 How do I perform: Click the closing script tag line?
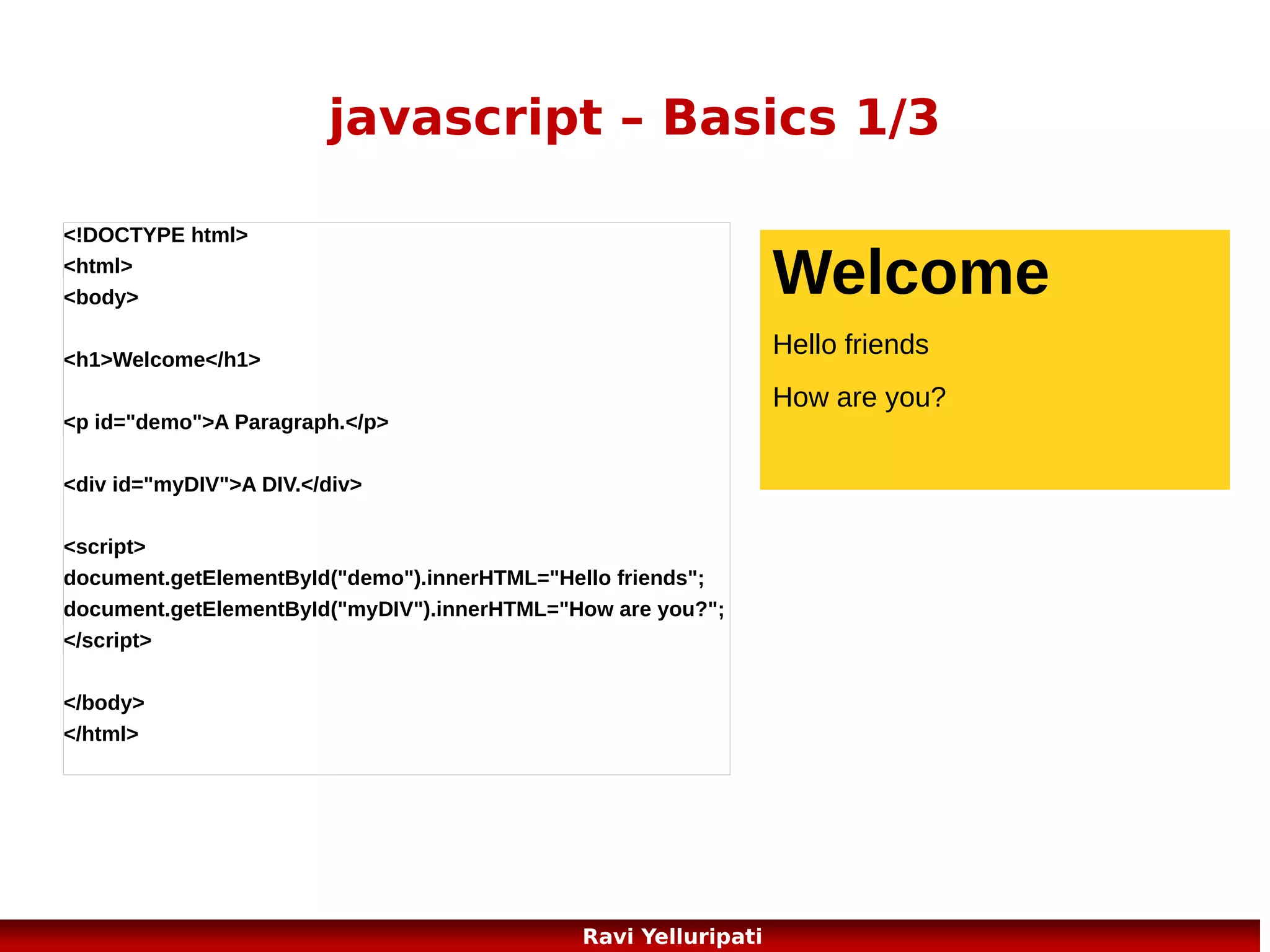(x=107, y=640)
